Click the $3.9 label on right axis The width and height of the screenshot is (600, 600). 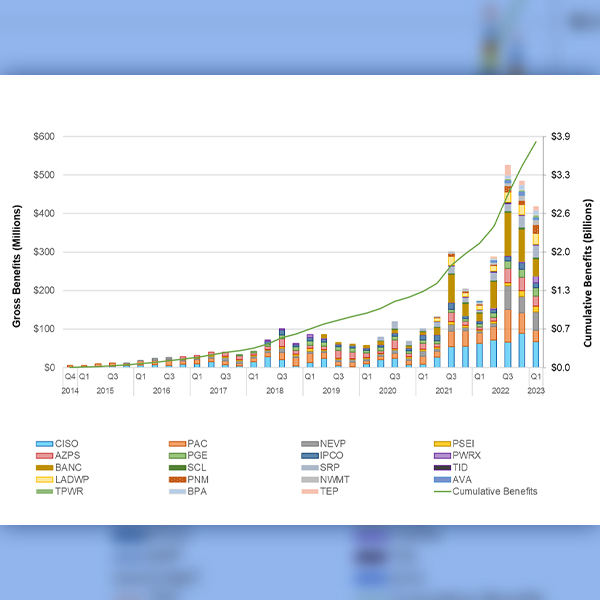tap(560, 136)
